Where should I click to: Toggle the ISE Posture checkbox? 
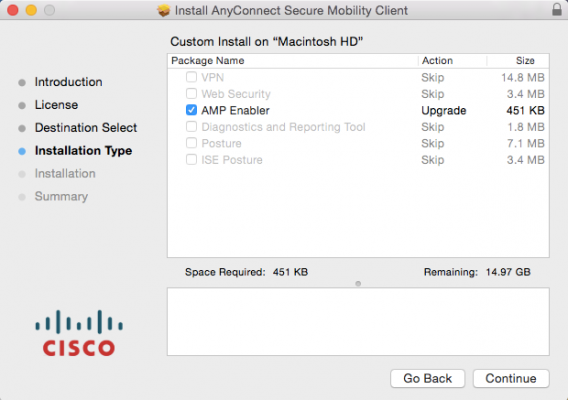[x=191, y=159]
